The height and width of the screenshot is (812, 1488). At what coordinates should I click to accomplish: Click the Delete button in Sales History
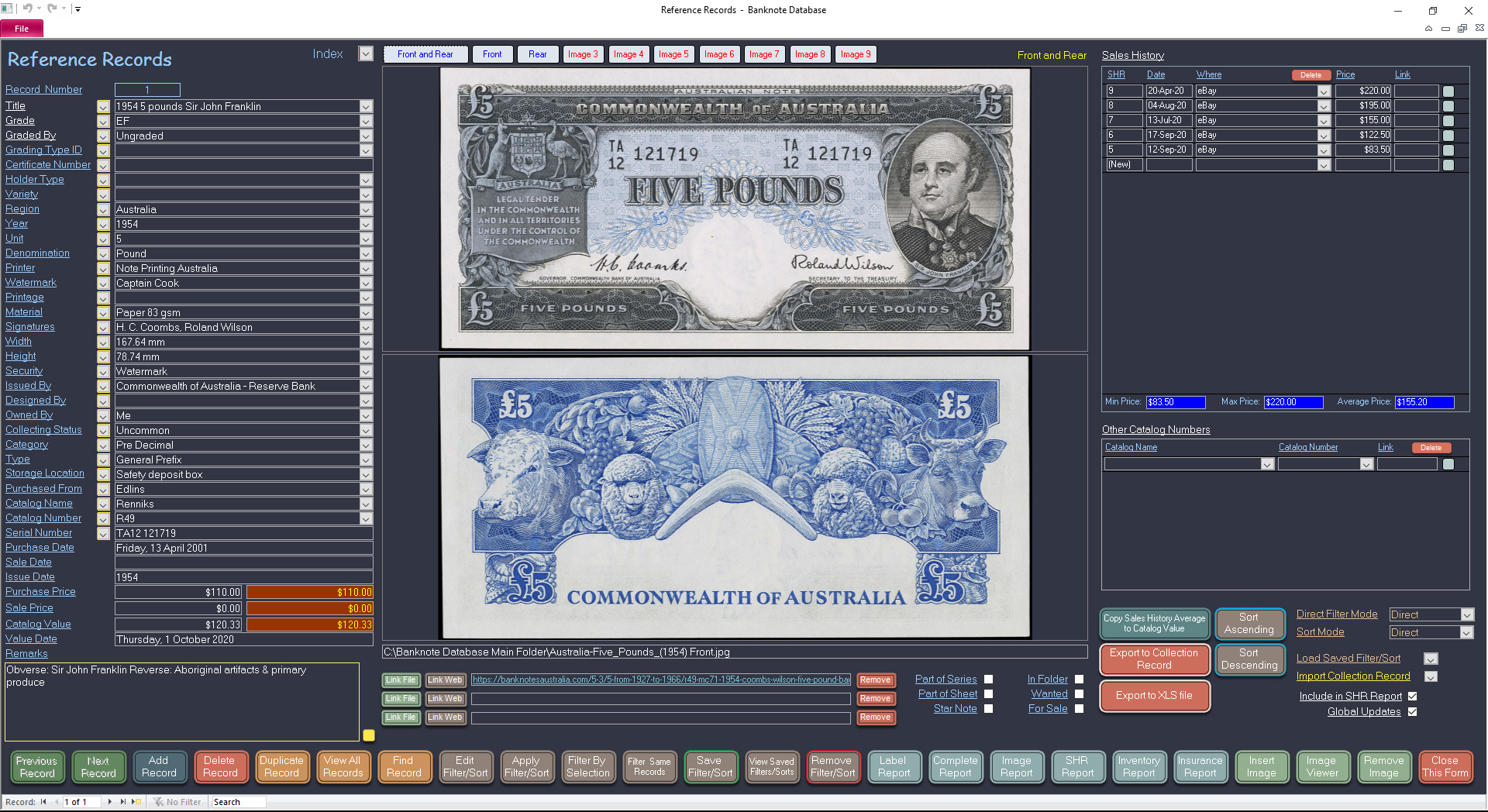pos(1311,75)
